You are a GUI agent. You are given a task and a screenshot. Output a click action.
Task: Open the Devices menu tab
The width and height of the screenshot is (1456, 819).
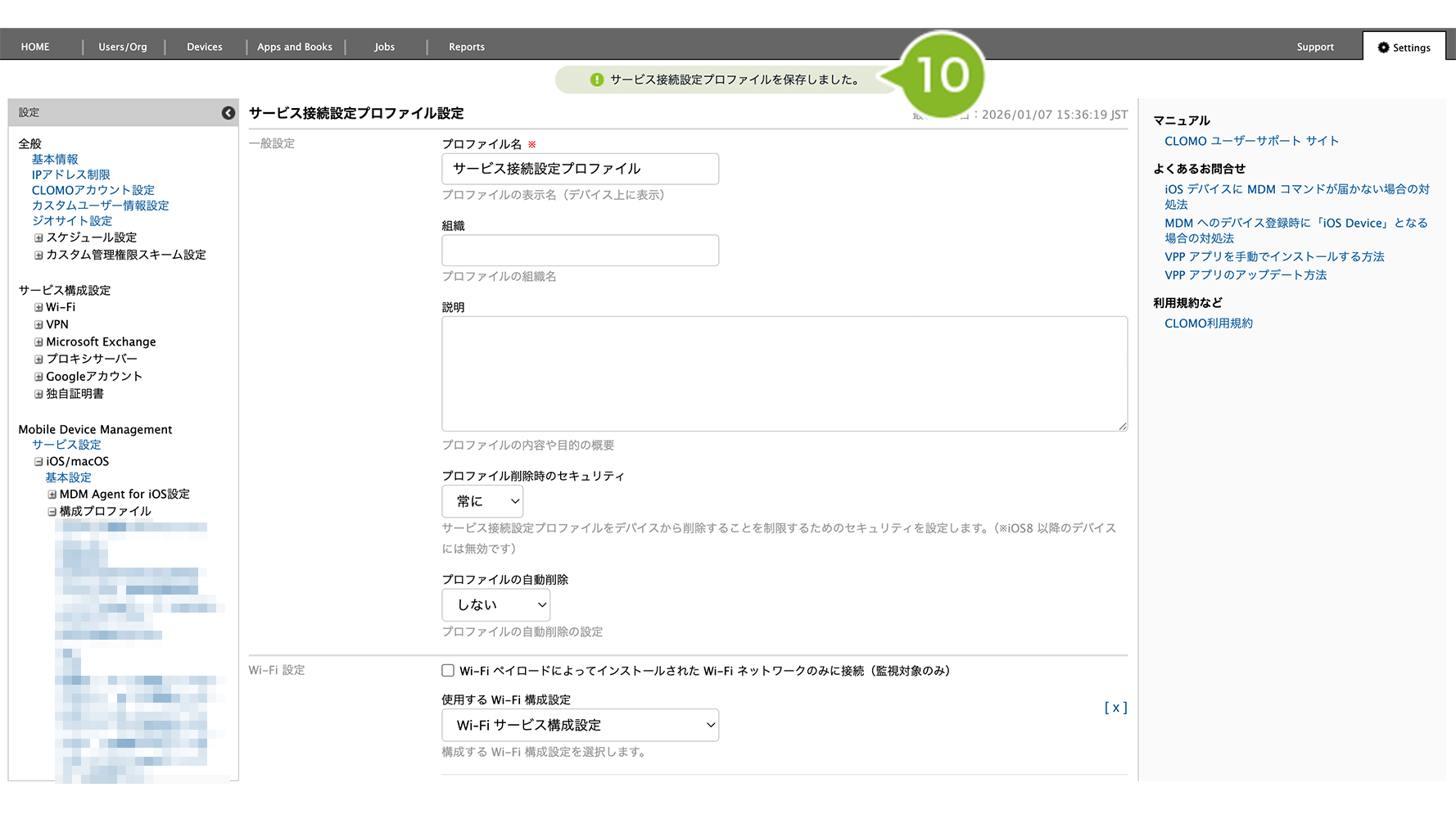205,47
